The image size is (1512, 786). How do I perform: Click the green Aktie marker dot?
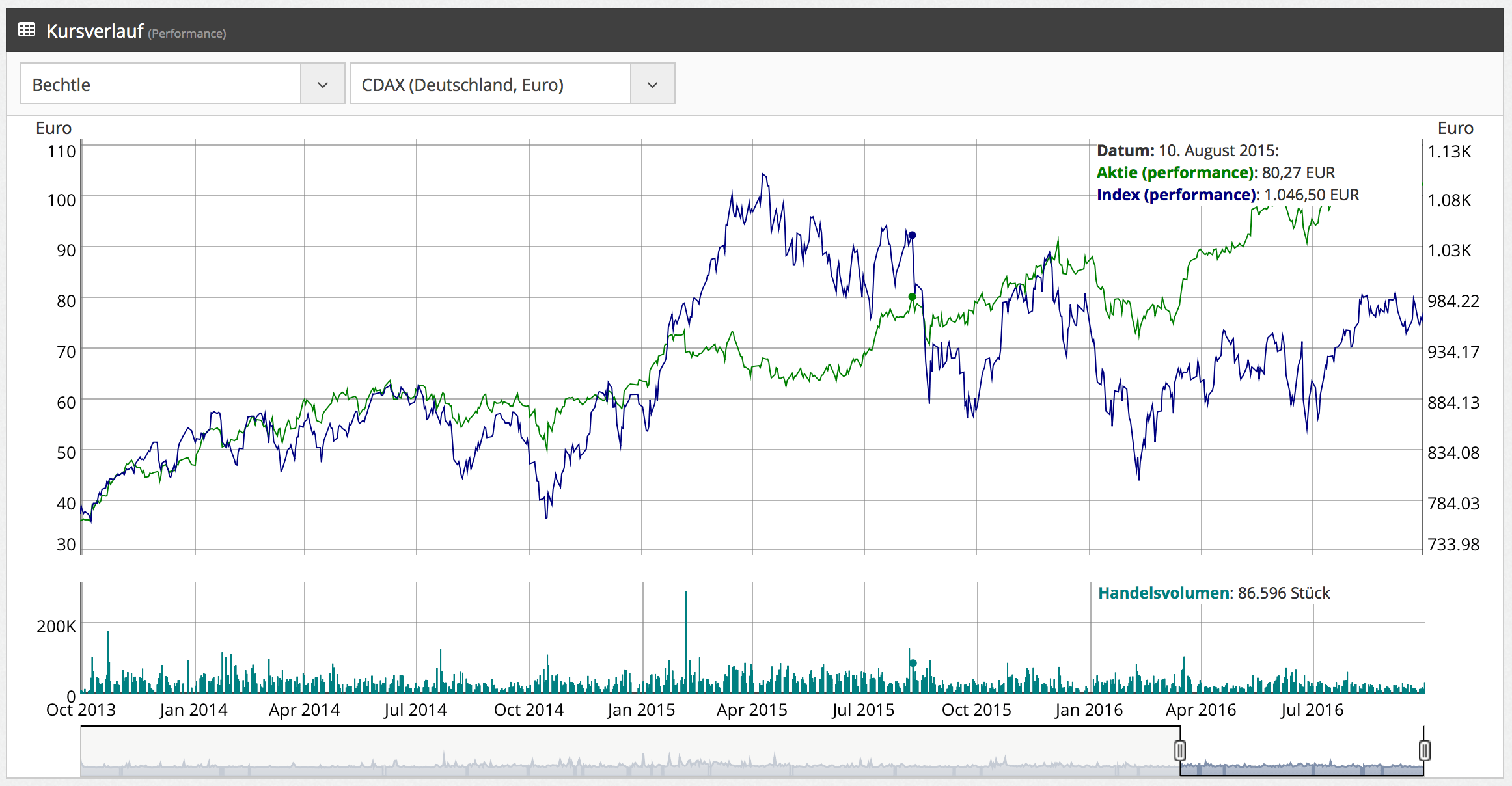[912, 297]
